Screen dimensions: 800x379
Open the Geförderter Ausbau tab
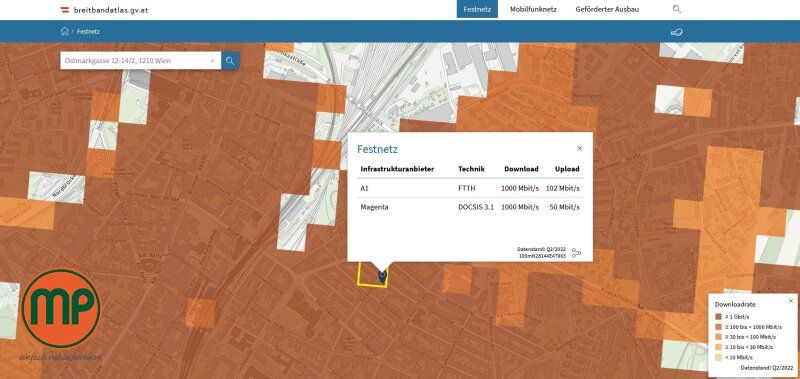(x=607, y=9)
